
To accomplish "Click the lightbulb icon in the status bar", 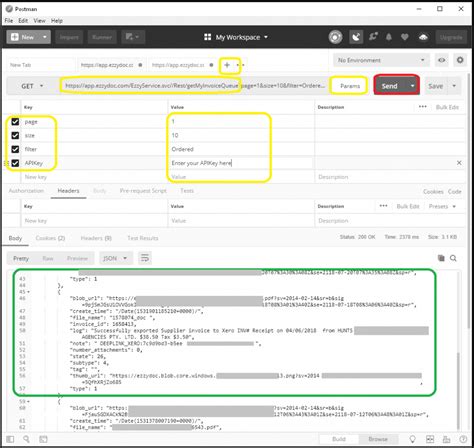I will click(x=412, y=439).
